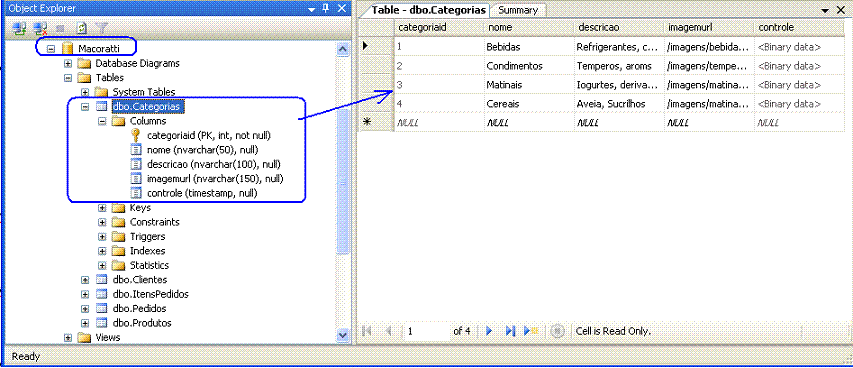The width and height of the screenshot is (853, 368).
Task: Select the Condimentos cell
Action: [529, 66]
